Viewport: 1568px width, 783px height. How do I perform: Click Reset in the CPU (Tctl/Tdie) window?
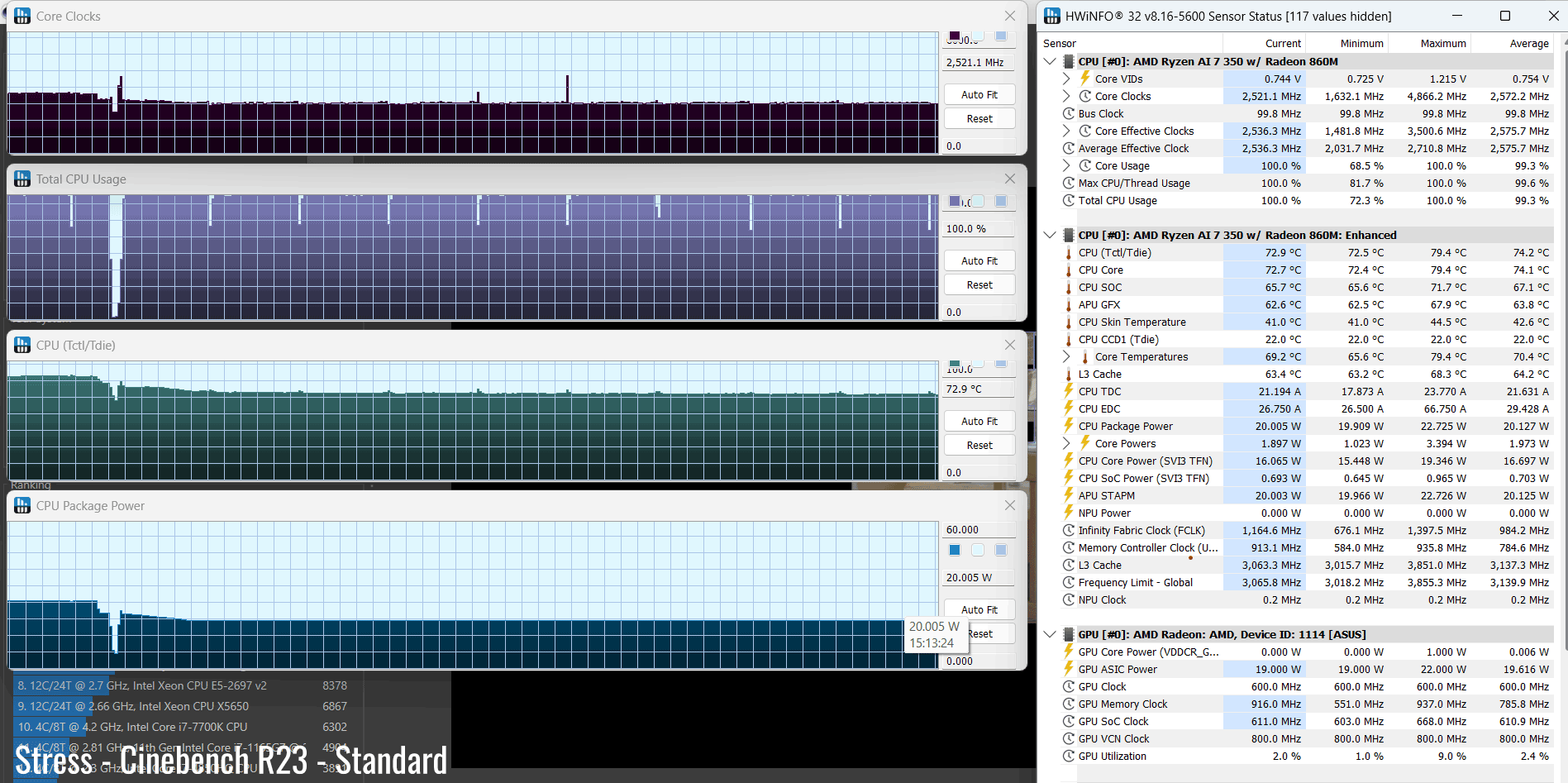coord(979,445)
